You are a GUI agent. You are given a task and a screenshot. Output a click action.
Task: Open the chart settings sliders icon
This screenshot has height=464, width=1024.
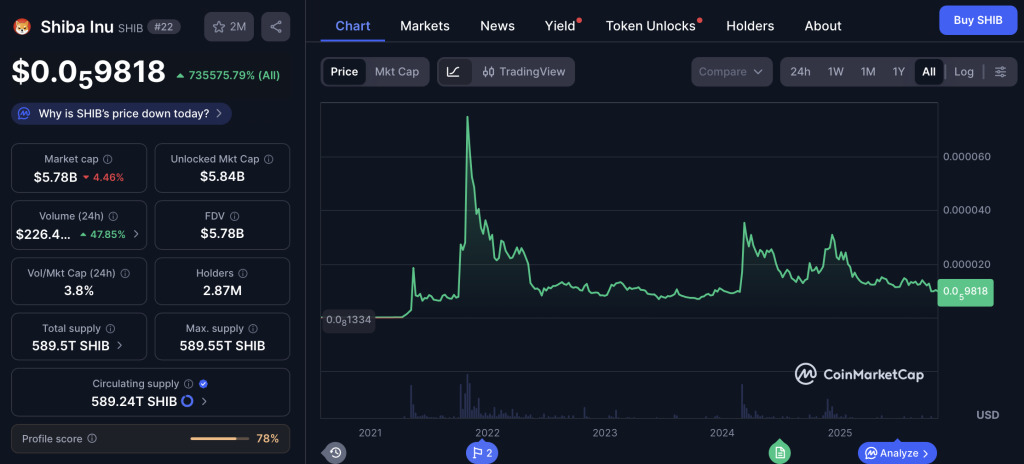(x=1000, y=72)
